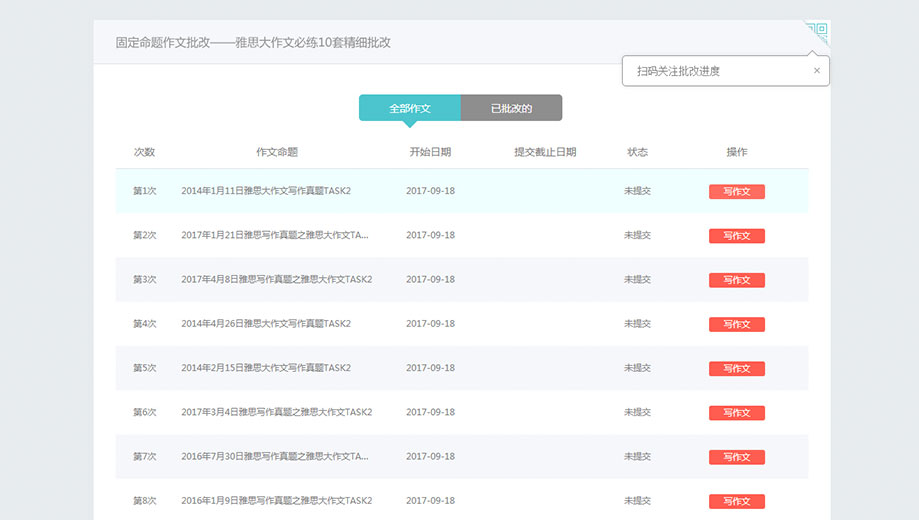
Task: Click 写作文 button for 第3次
Action: click(736, 280)
